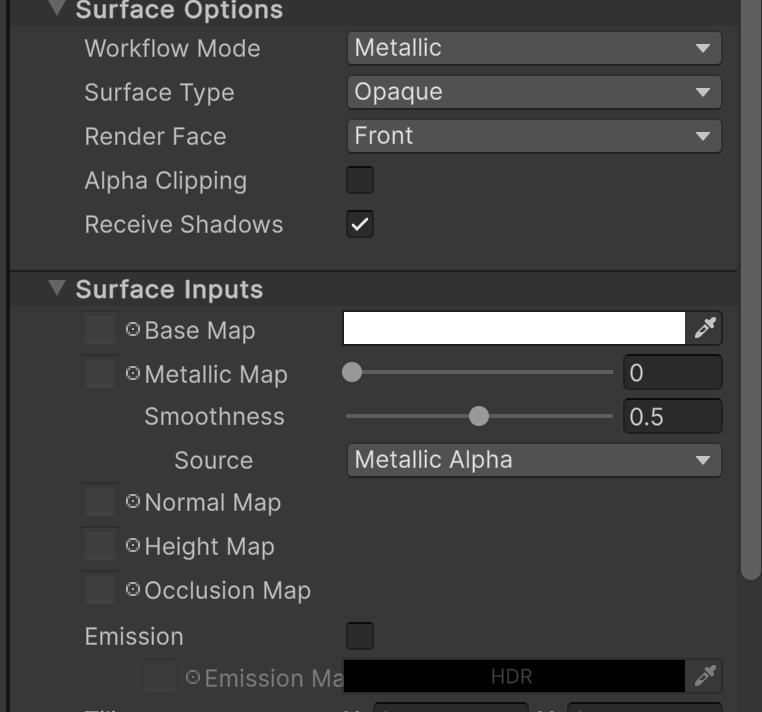This screenshot has width=762, height=712.
Task: Uncheck the Receive Shadows checkbox
Action: 360,224
